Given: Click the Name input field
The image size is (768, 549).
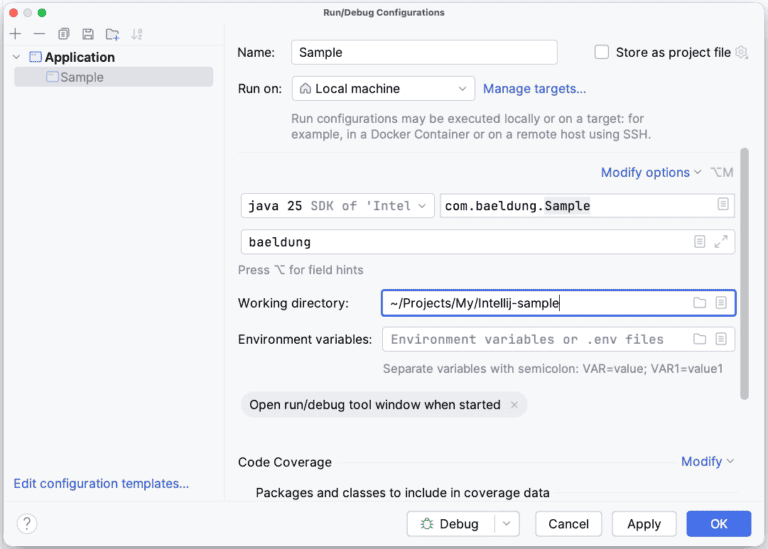Looking at the screenshot, I should 424,52.
